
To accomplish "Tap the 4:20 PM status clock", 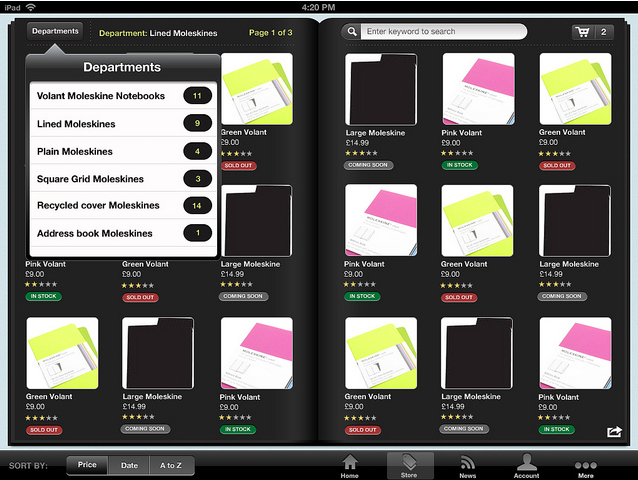I will pos(319,7).
